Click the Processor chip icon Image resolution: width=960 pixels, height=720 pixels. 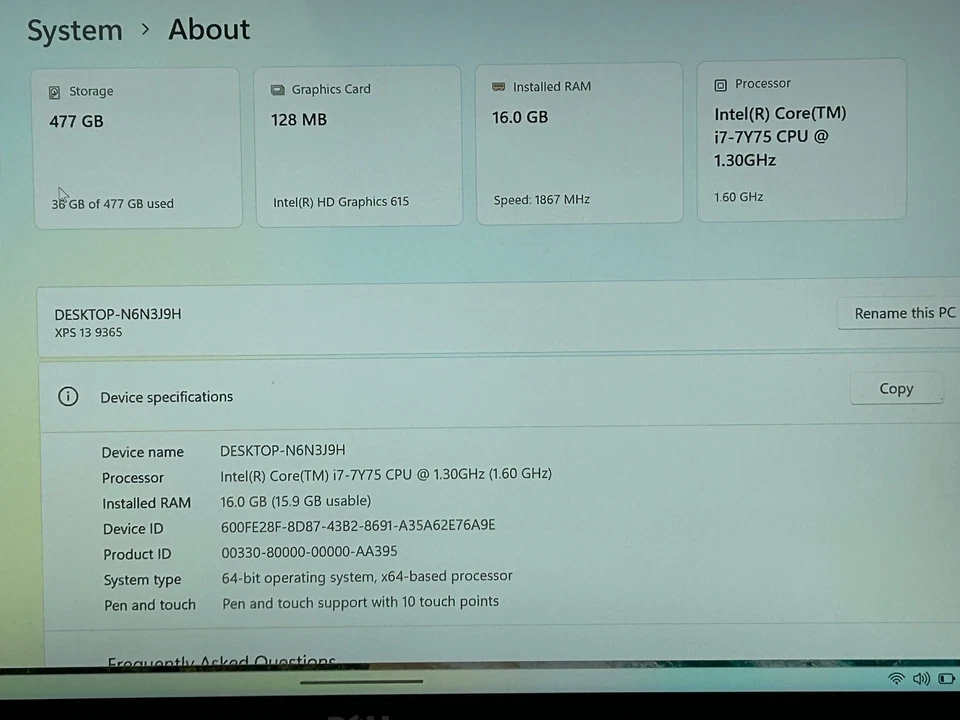click(x=721, y=84)
